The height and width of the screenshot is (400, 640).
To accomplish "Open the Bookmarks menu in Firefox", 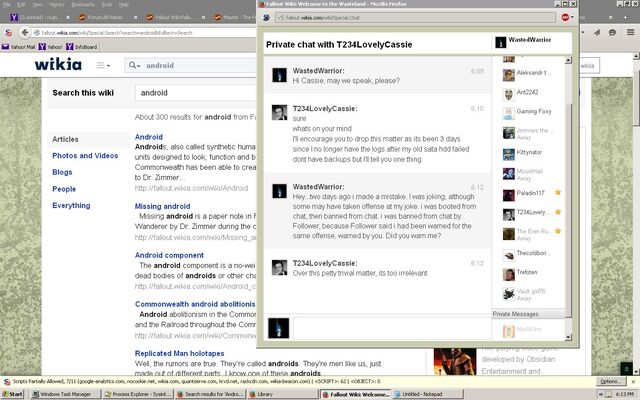I will [83, 4].
